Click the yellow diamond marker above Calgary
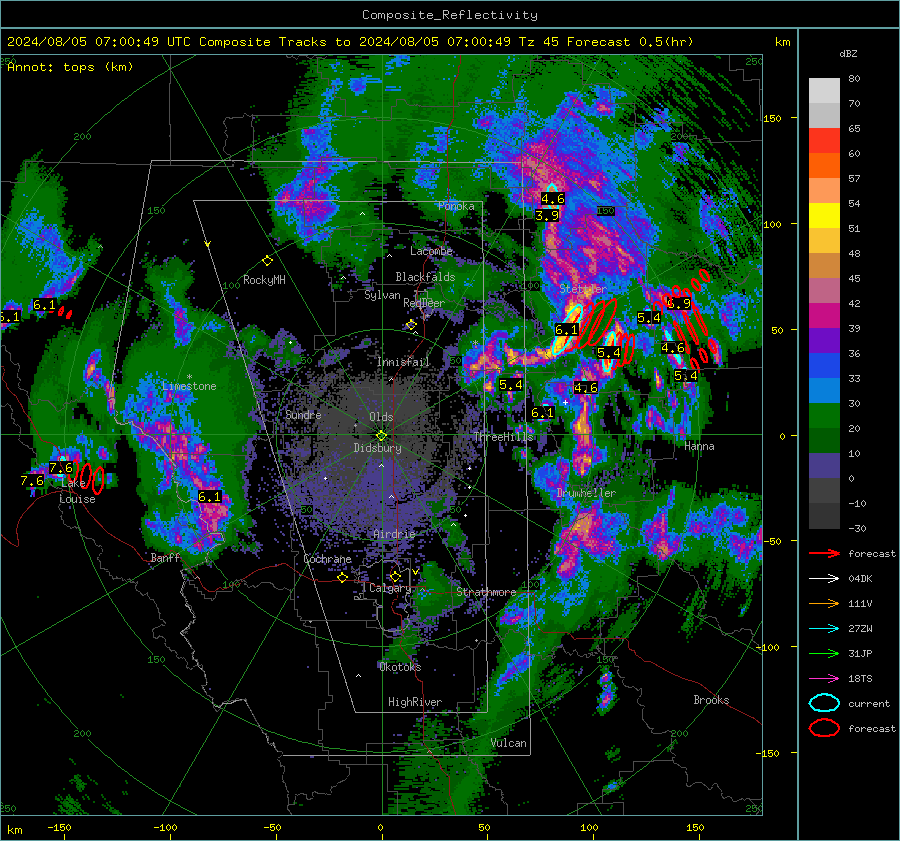 pos(395,576)
